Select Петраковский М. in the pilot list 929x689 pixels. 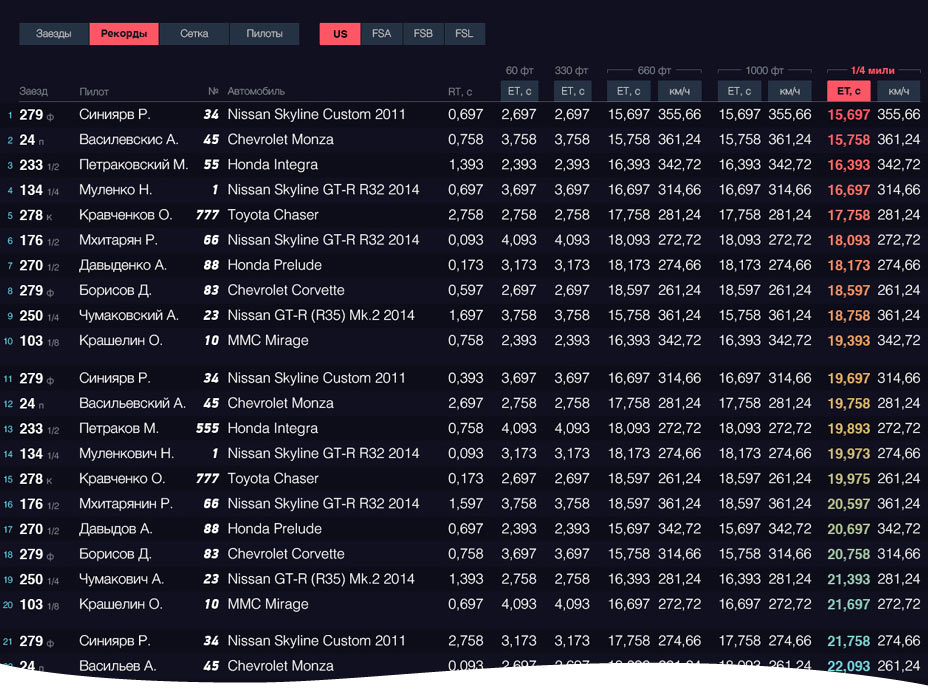coord(133,165)
